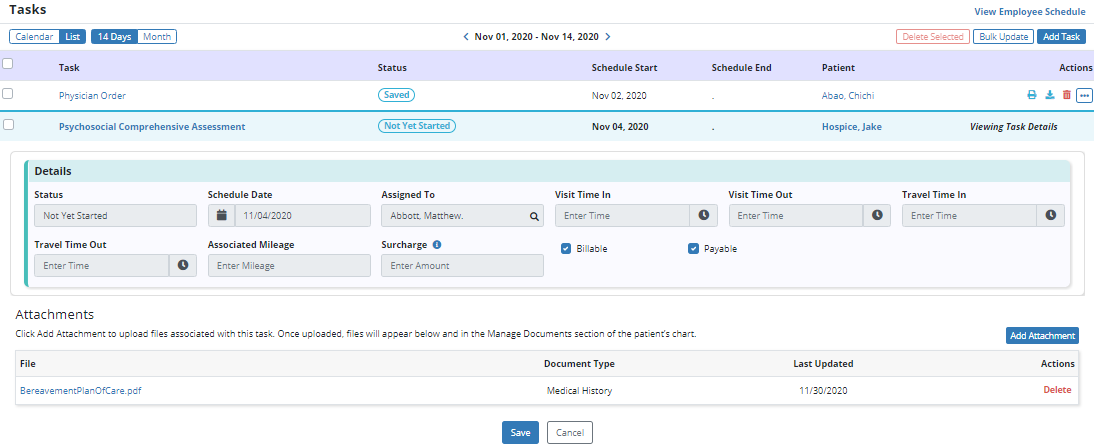Screen dimensions: 1094x444
Task: Open the View Employee Schedule link
Action: click(1029, 12)
